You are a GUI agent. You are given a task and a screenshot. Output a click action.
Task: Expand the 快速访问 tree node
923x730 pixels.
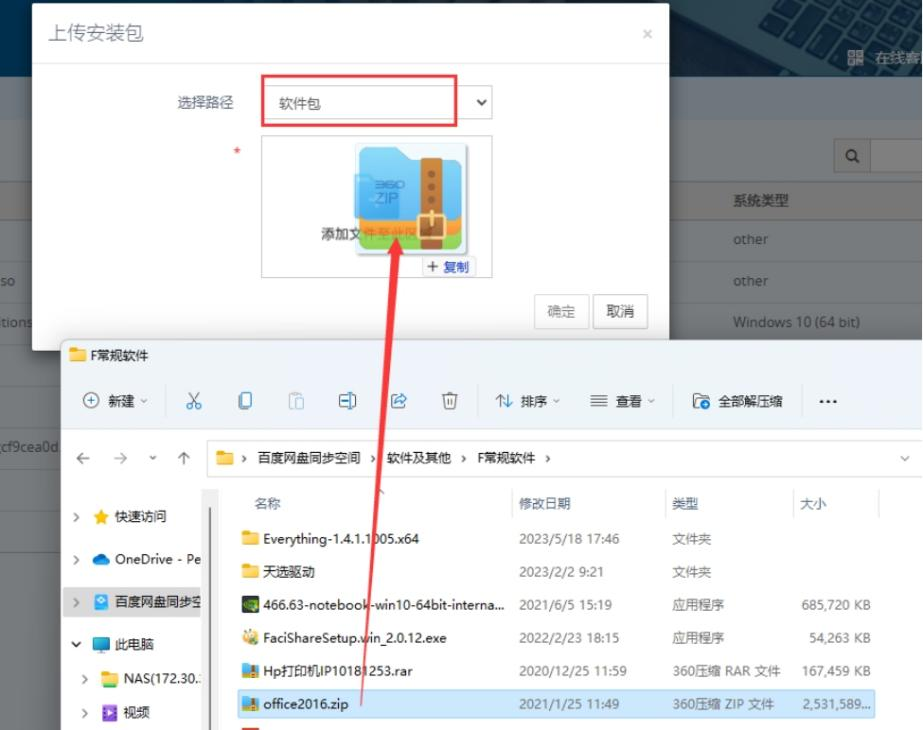(77, 517)
